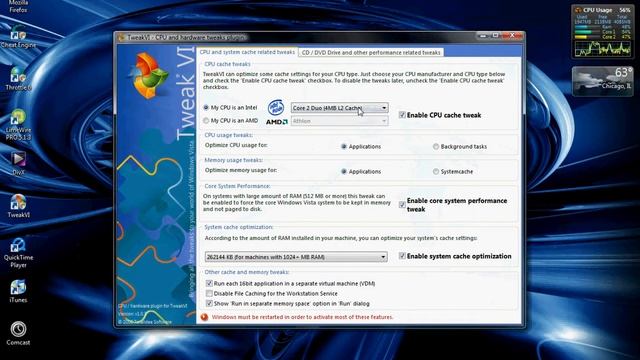Optimize CPU usage for Background tasks
The height and width of the screenshot is (360, 640).
436,147
